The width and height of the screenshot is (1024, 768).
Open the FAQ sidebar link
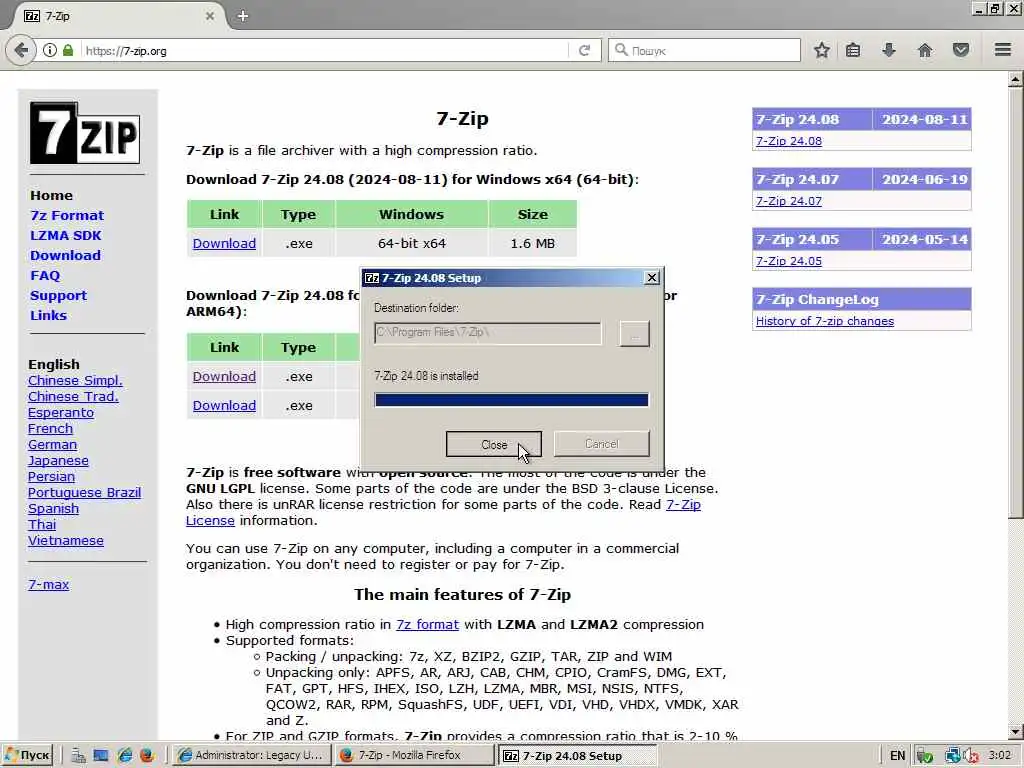pyautogui.click(x=45, y=276)
